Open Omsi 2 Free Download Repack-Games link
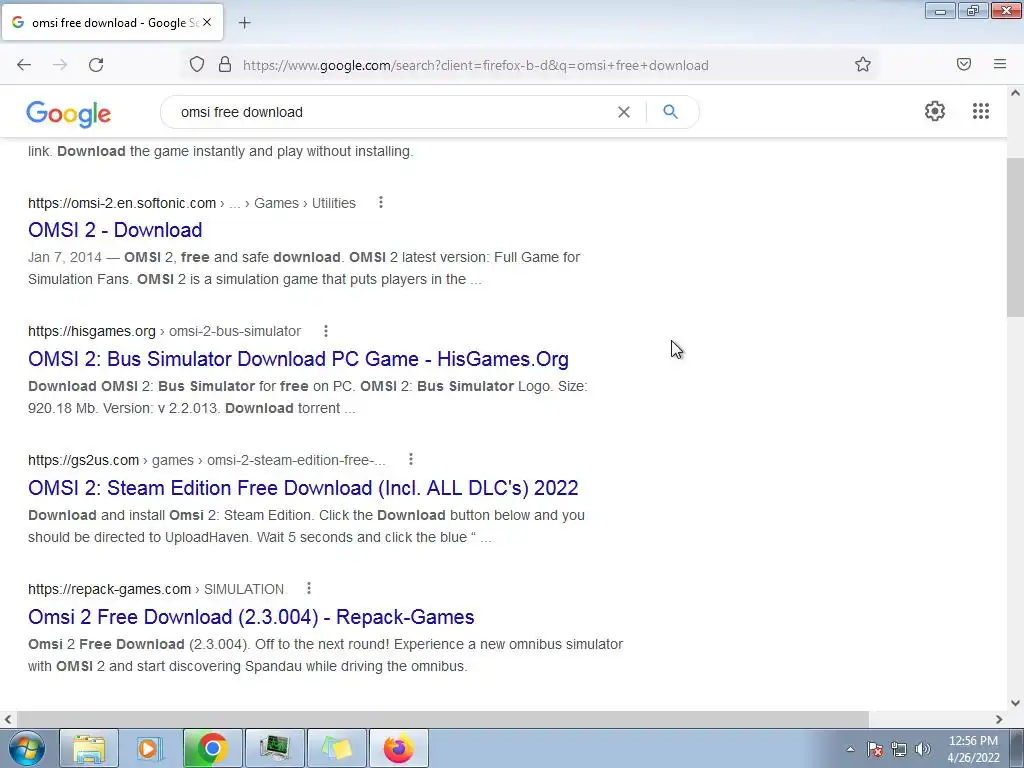The width and height of the screenshot is (1024, 768). pos(251,616)
